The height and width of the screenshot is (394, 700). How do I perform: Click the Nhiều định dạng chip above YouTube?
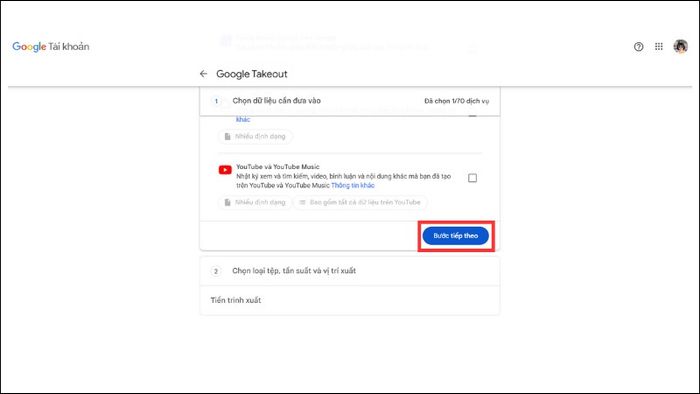(x=255, y=136)
